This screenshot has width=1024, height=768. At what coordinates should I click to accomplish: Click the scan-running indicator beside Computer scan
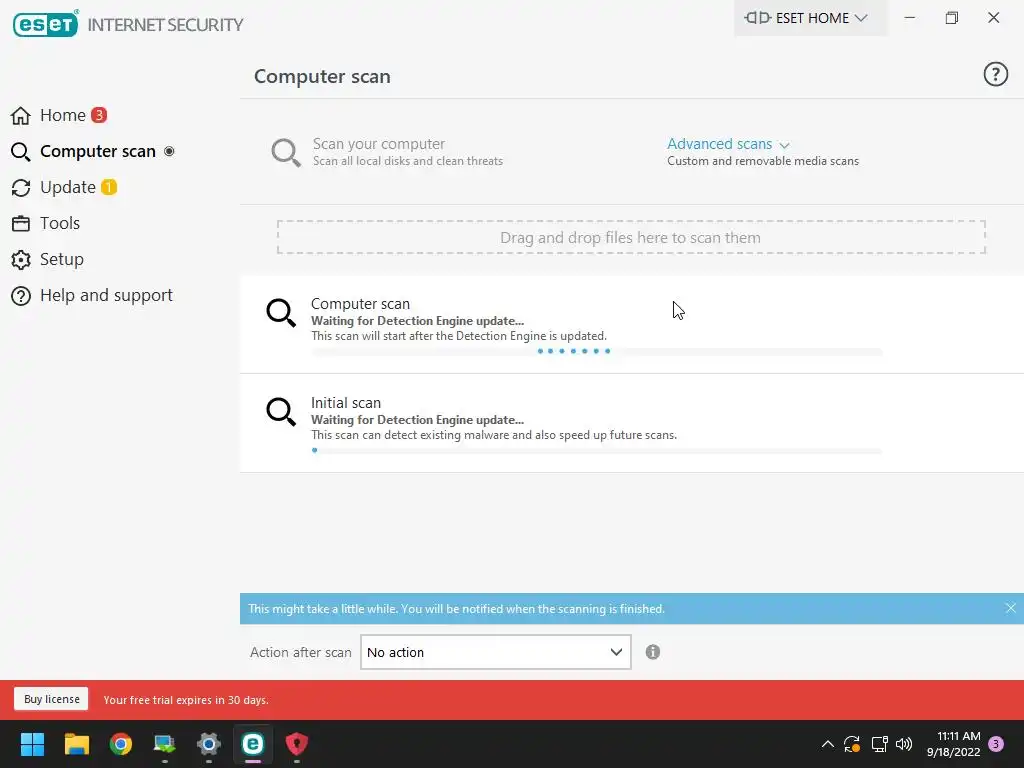pos(169,151)
